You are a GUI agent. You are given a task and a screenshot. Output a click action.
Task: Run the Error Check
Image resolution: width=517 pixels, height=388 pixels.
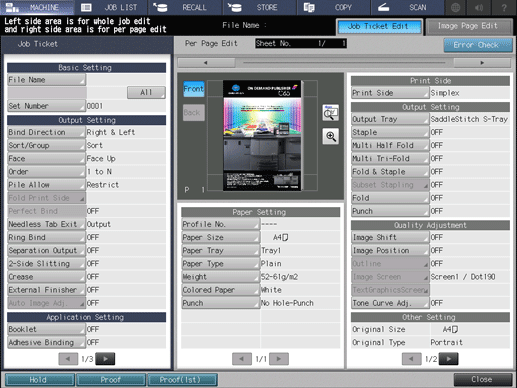(478, 45)
